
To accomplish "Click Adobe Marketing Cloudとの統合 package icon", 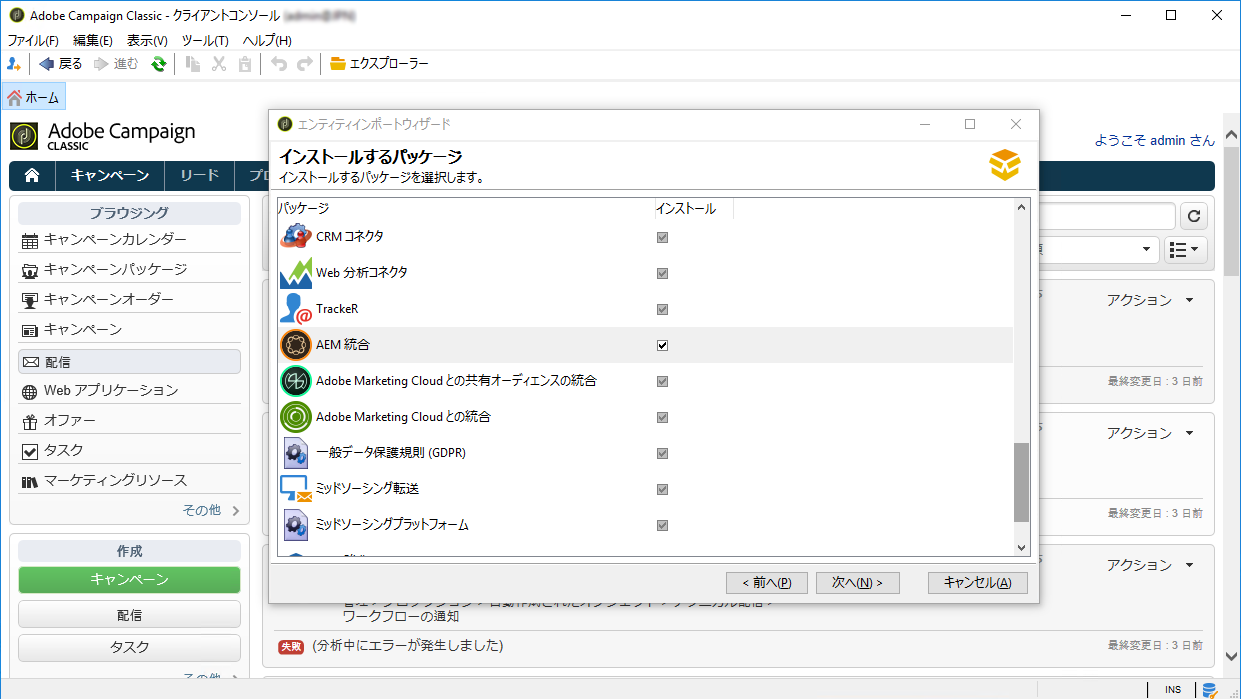I will coord(296,417).
